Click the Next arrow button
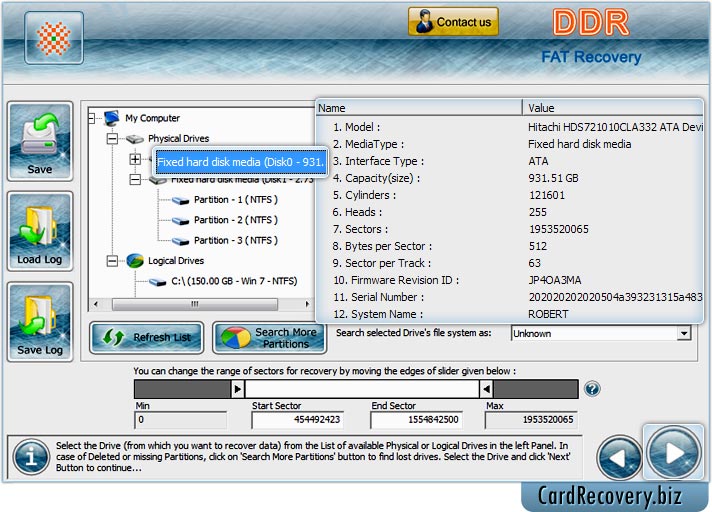 click(674, 452)
